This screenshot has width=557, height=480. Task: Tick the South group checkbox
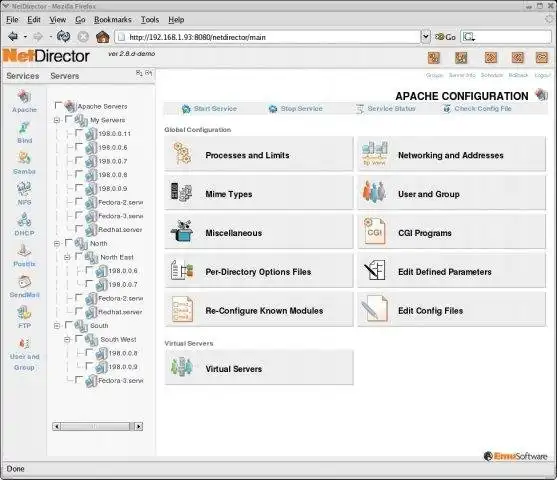coord(69,324)
